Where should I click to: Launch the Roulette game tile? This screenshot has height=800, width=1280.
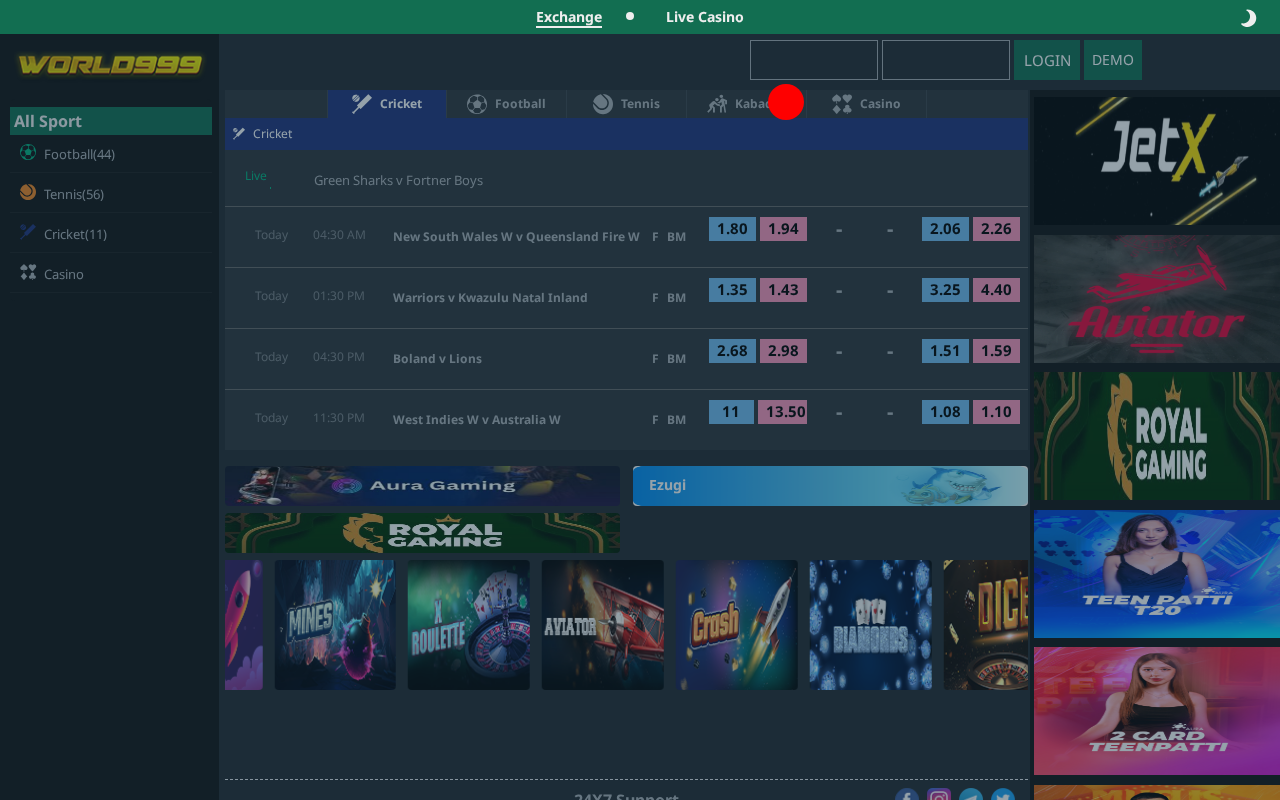(x=469, y=625)
